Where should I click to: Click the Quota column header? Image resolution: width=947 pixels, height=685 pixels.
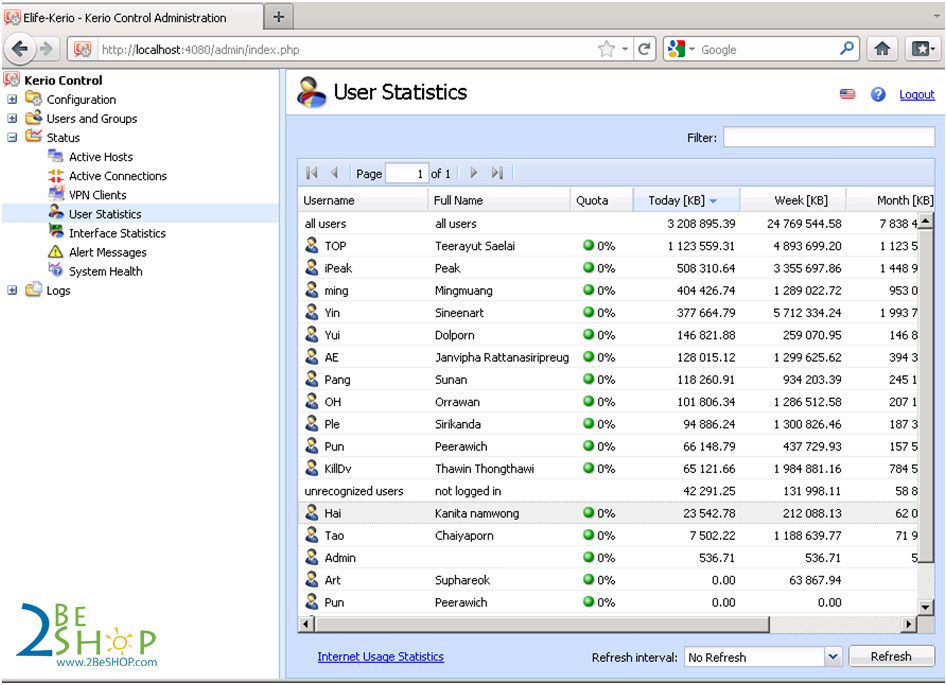pyautogui.click(x=601, y=200)
